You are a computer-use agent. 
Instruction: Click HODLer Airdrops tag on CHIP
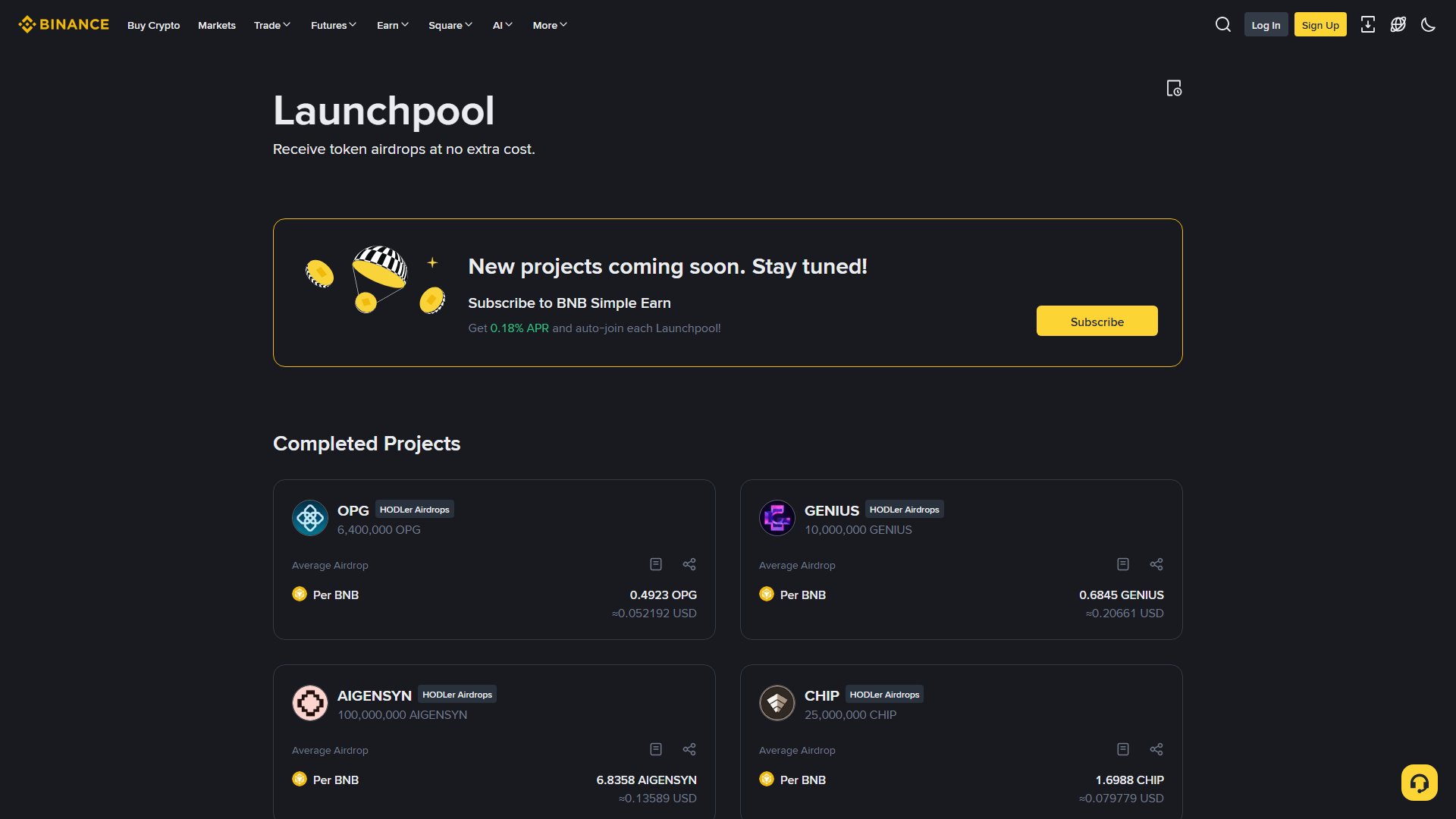tap(884, 695)
